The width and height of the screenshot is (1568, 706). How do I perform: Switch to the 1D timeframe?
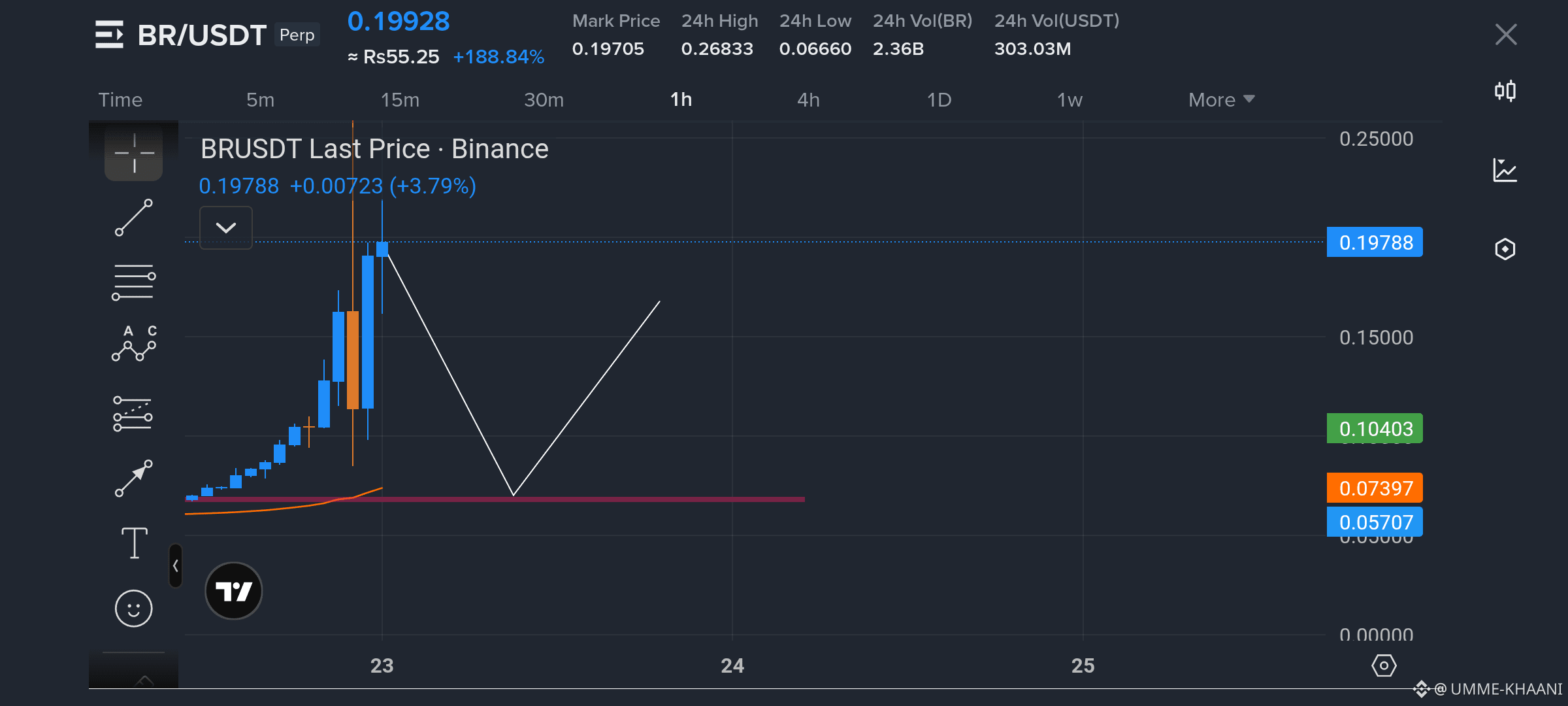tap(939, 99)
